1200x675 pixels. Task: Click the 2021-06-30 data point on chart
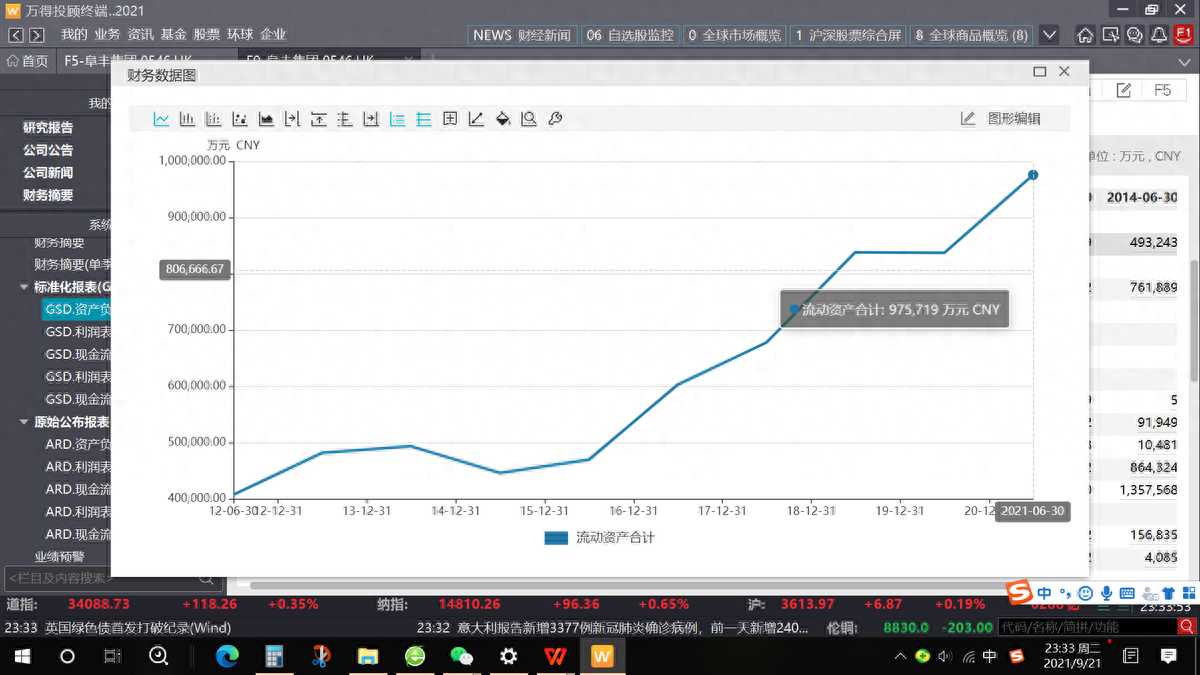[1032, 175]
